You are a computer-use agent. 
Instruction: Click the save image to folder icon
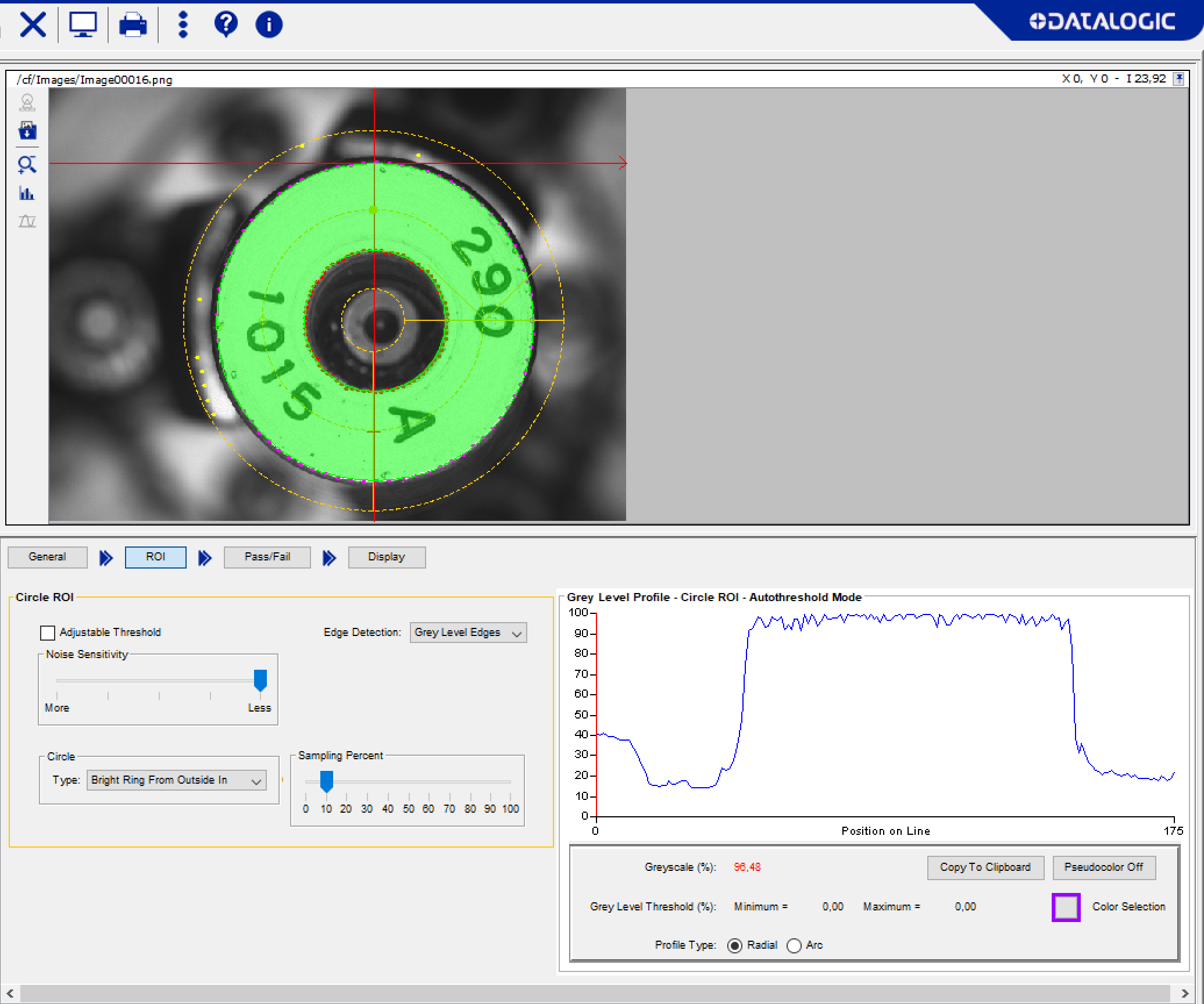pyautogui.click(x=27, y=131)
